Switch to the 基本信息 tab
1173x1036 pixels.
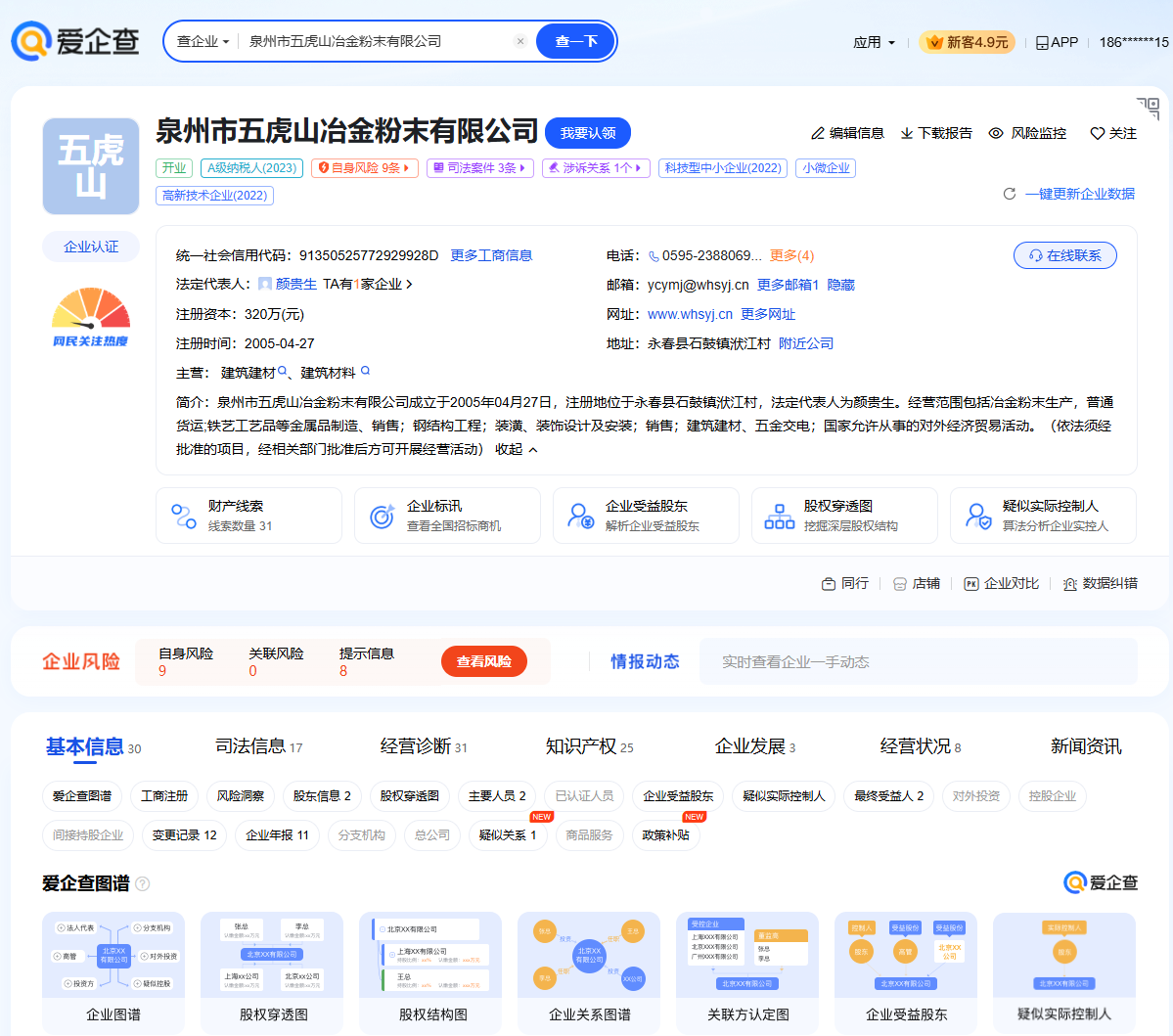point(93,747)
